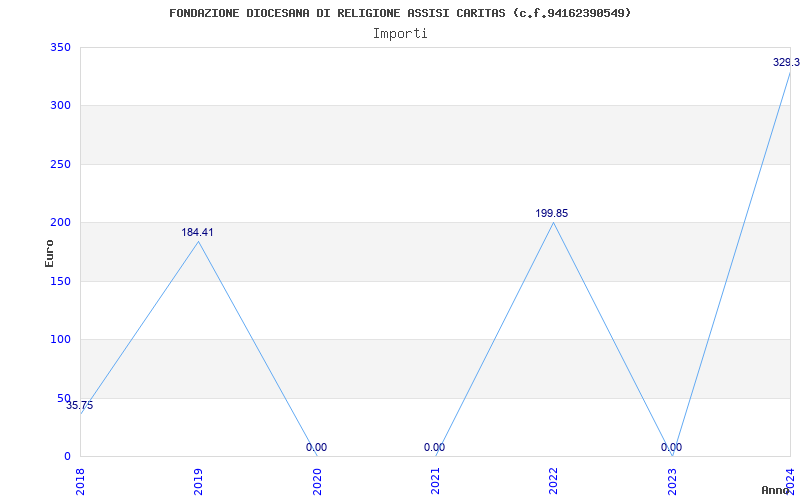This screenshot has height=500, width=800.
Task: Click the line peak at year 2022
Action: (554, 222)
